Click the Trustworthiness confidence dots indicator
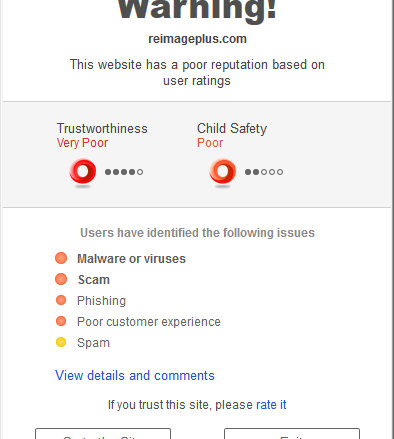This screenshot has width=394, height=439. (x=124, y=172)
